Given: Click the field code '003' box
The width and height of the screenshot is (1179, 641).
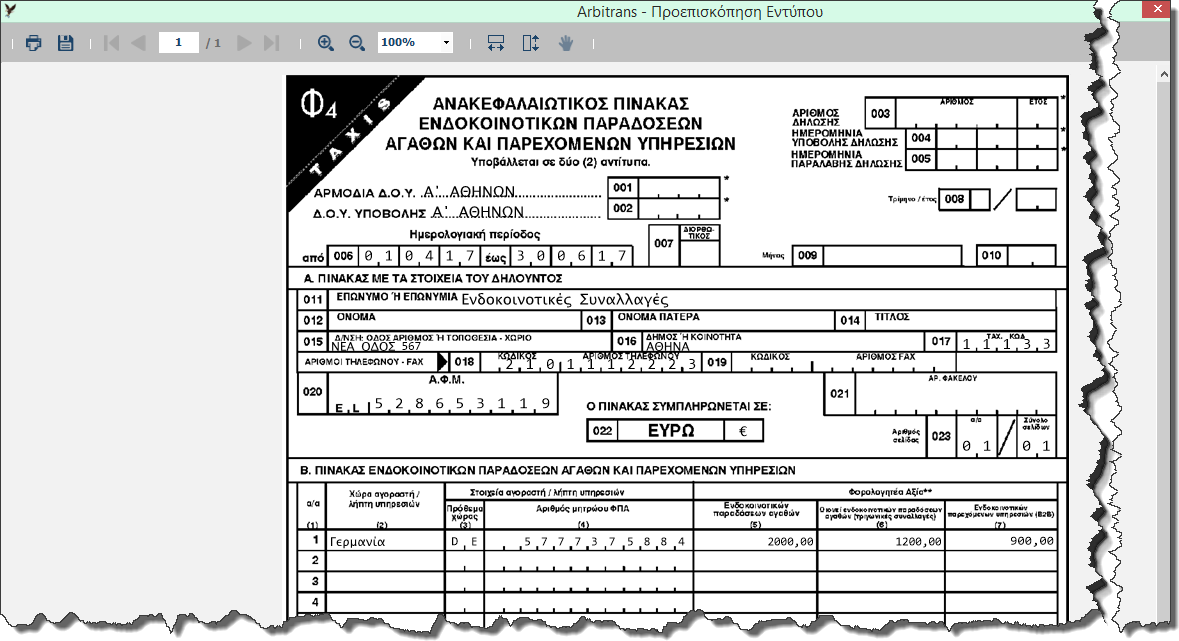Looking at the screenshot, I should coord(880,114).
